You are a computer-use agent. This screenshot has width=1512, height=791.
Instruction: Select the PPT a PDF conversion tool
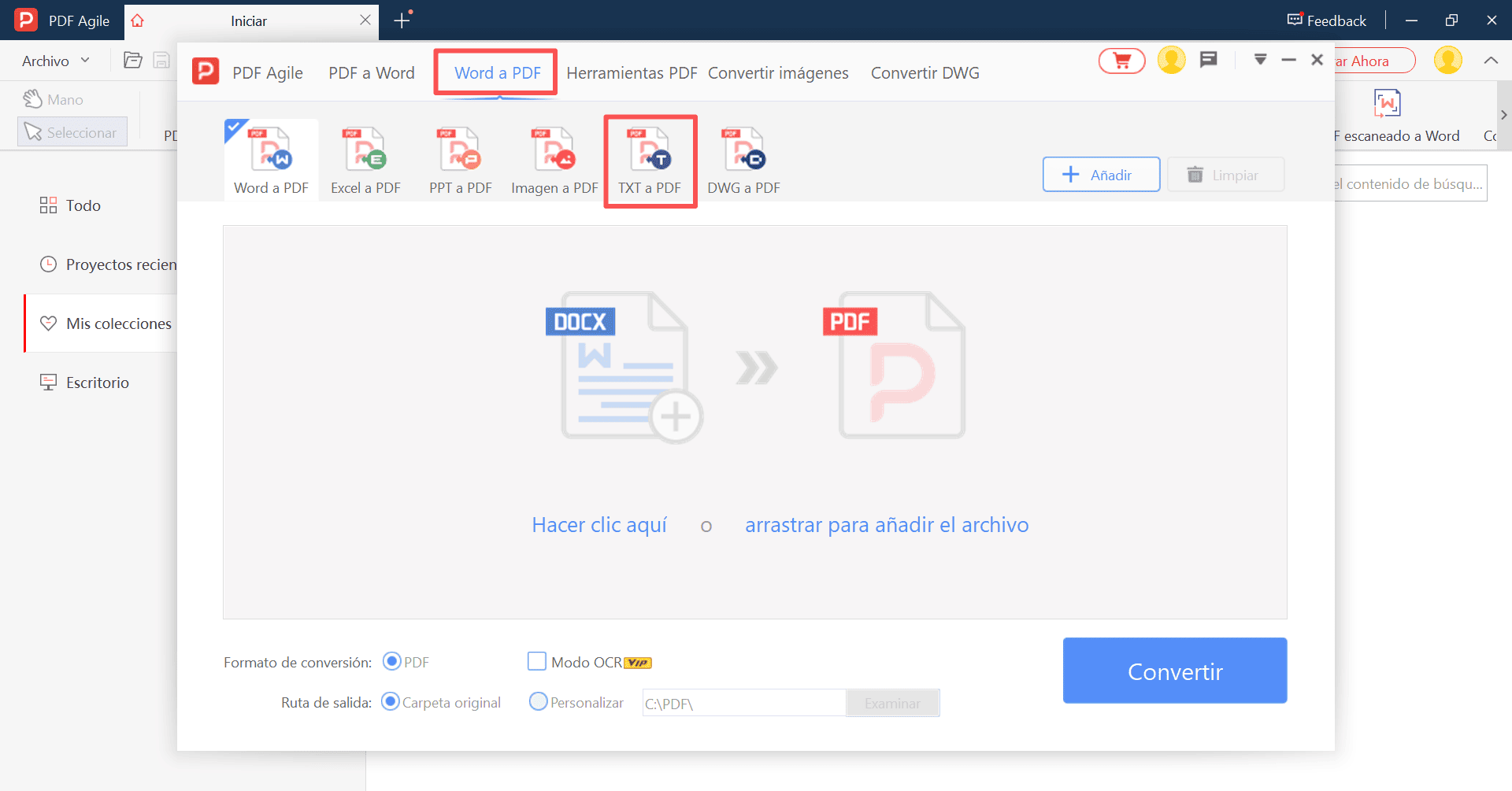460,159
